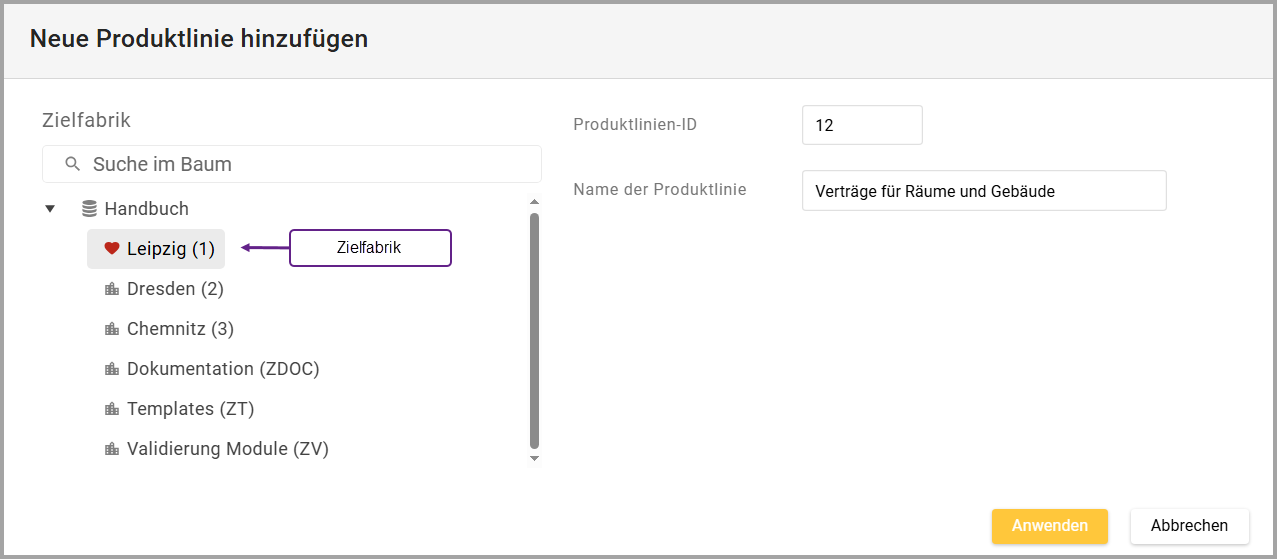Cancel with the Abbrechen button
Image resolution: width=1277 pixels, height=559 pixels.
click(x=1189, y=526)
